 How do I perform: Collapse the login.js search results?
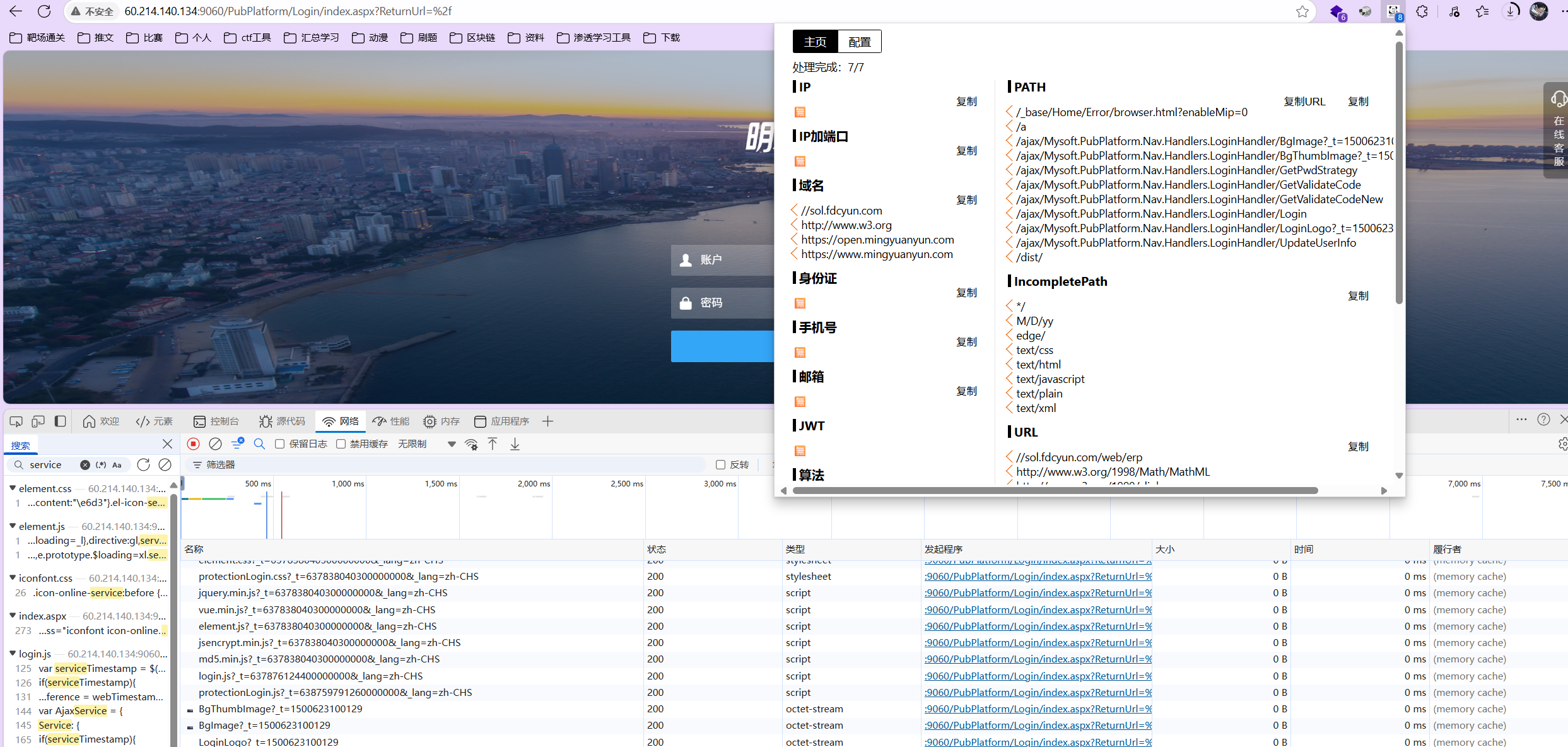(x=13, y=654)
